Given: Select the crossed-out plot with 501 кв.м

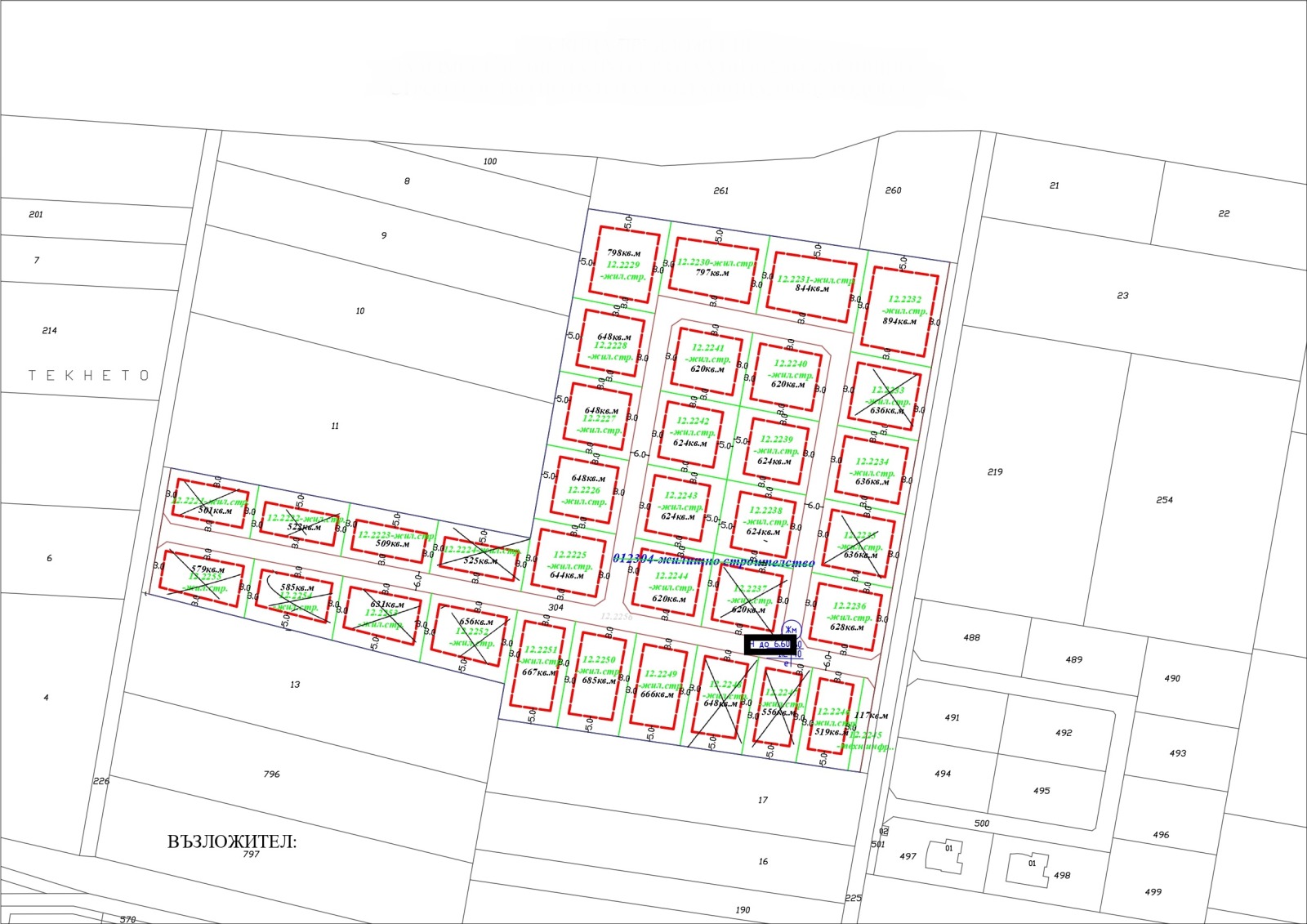Looking at the screenshot, I should 210,505.
